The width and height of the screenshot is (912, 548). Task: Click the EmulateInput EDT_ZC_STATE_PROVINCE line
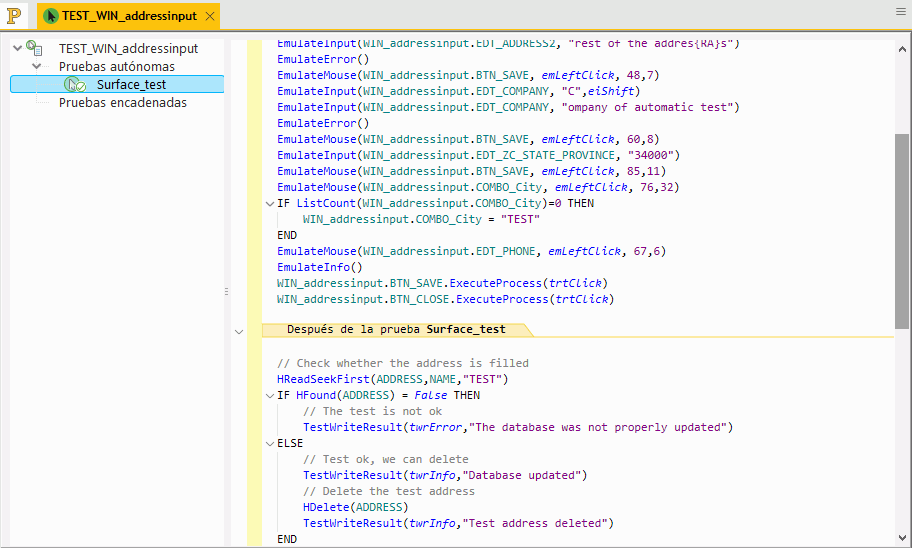pos(478,155)
